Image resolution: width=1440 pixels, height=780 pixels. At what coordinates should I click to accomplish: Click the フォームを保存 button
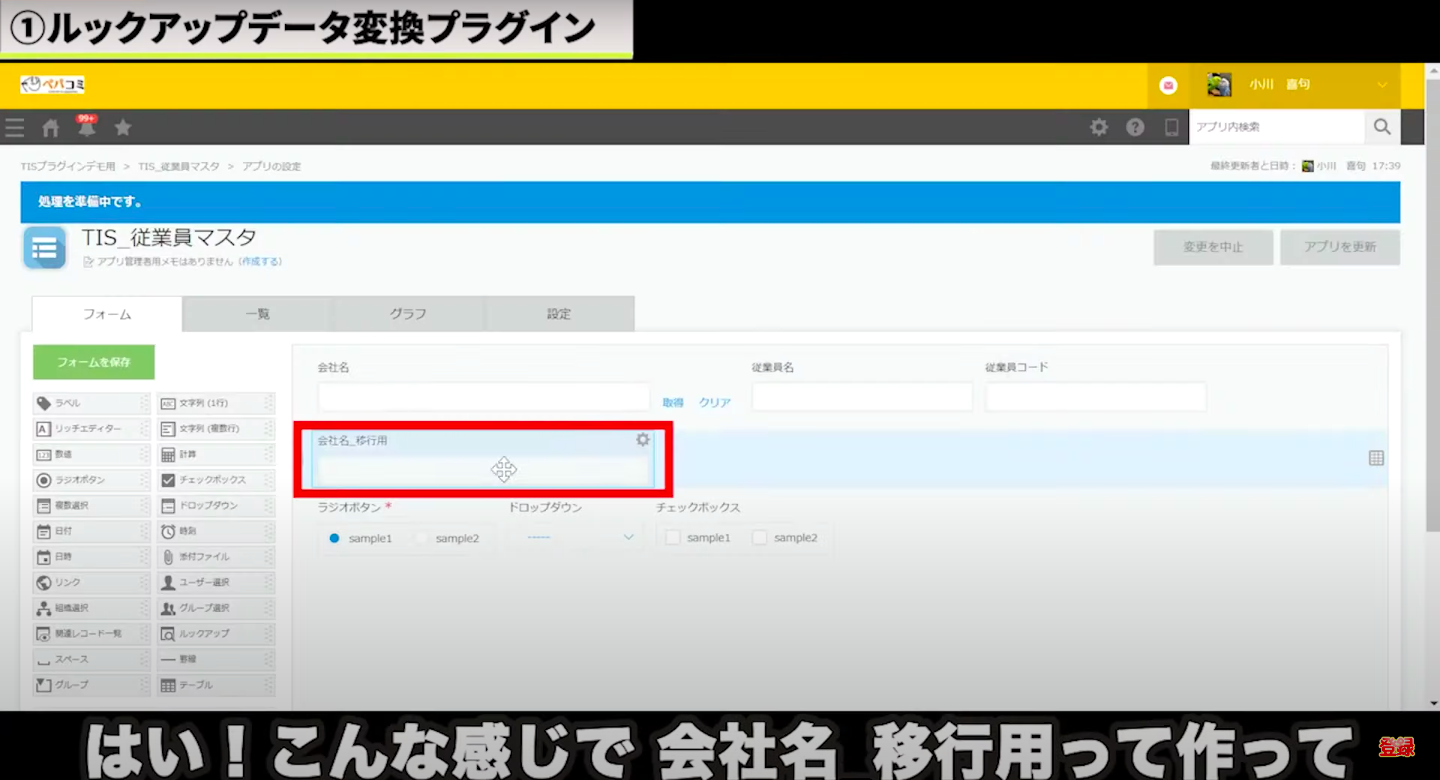click(94, 362)
